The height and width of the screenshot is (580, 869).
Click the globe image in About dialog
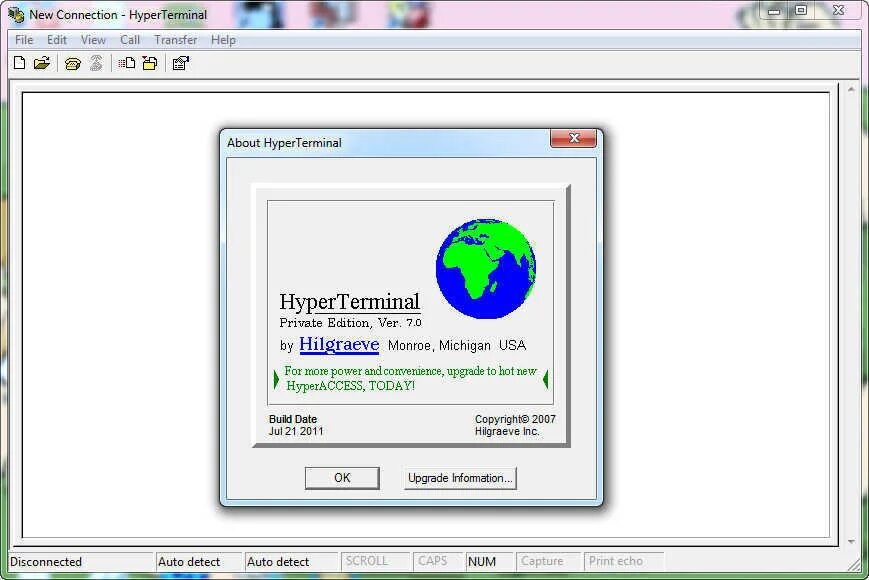(x=485, y=269)
